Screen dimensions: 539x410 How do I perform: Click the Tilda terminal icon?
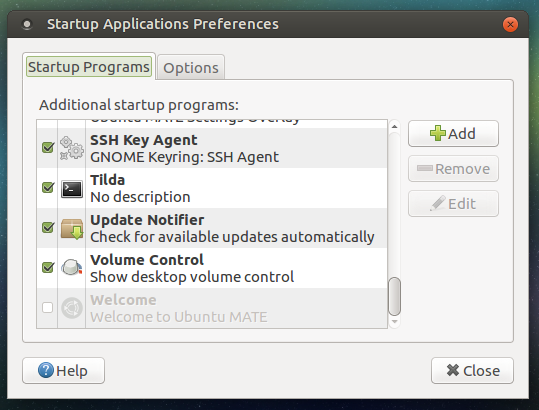[x=72, y=189]
